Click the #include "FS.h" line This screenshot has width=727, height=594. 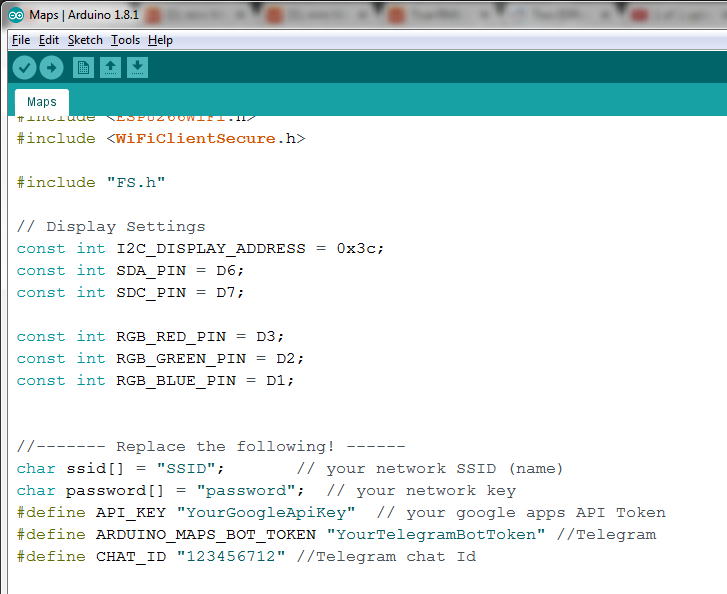(91, 182)
